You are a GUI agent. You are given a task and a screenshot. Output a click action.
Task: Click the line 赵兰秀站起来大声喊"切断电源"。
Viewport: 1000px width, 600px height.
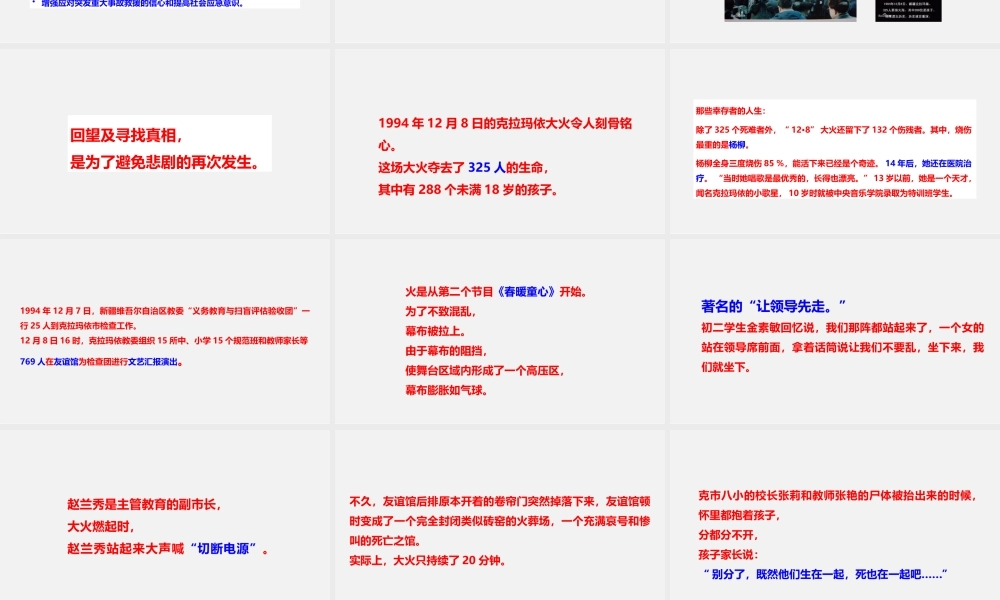(168, 549)
